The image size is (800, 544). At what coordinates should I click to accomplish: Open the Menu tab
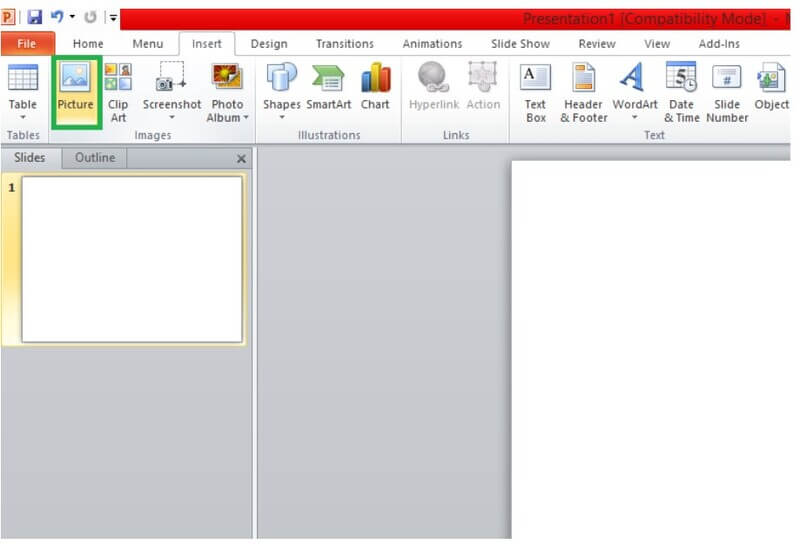(x=147, y=44)
